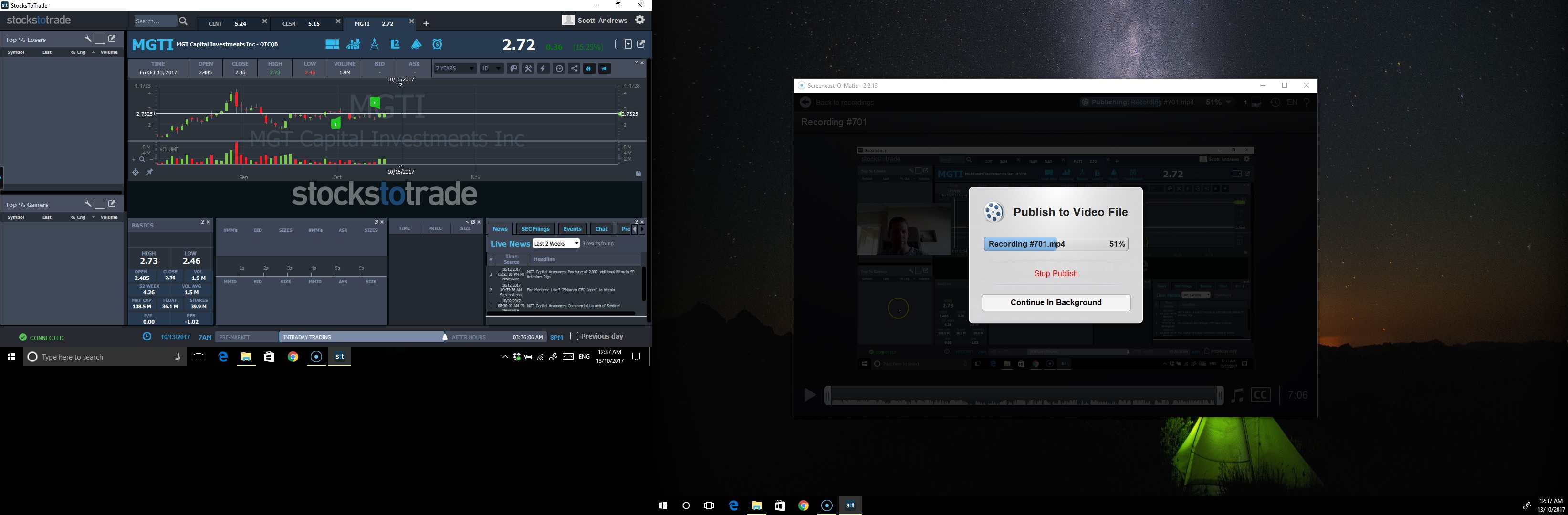Click Continue In Background button

coord(1056,303)
